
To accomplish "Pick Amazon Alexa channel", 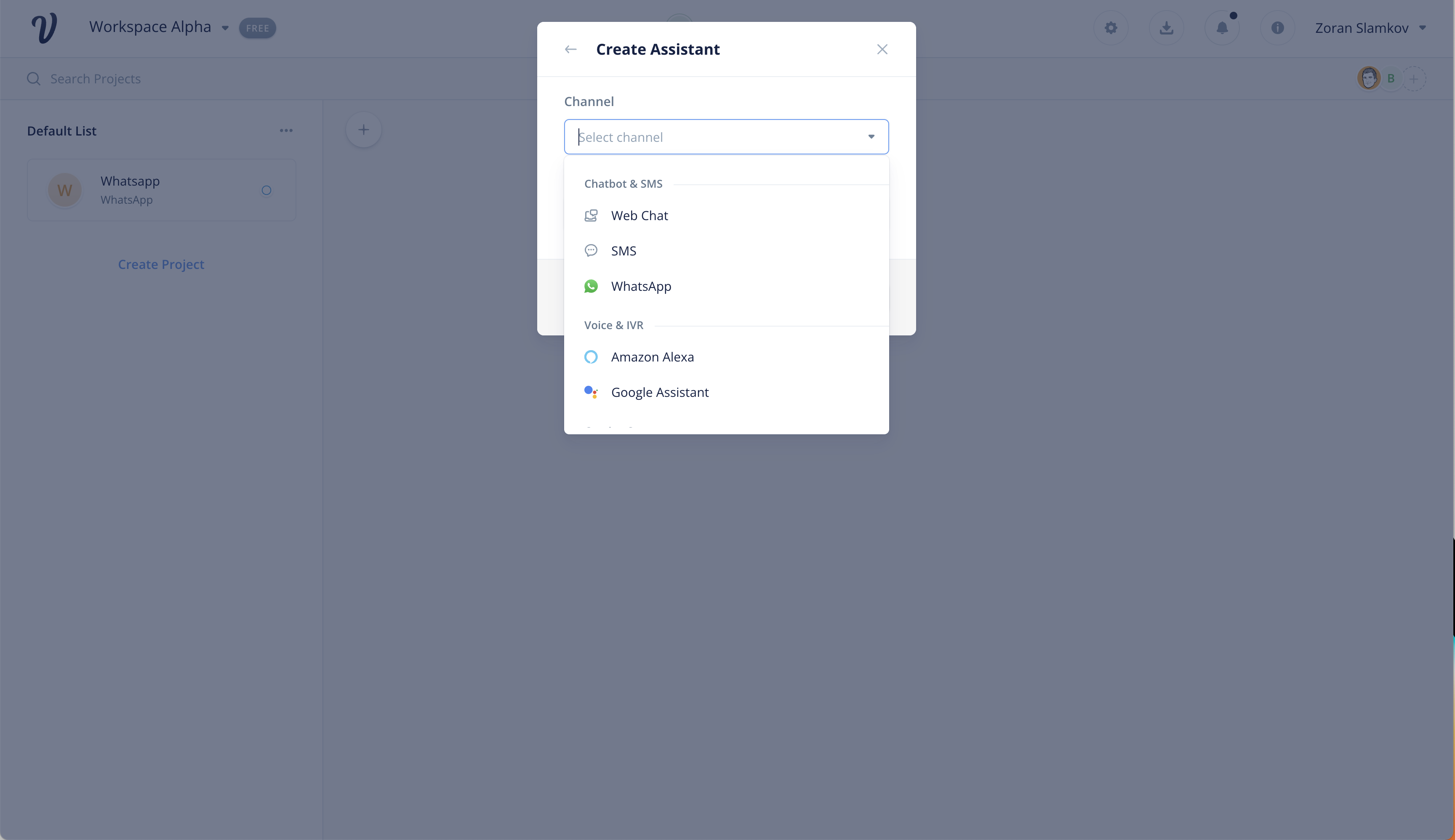I will (x=652, y=357).
